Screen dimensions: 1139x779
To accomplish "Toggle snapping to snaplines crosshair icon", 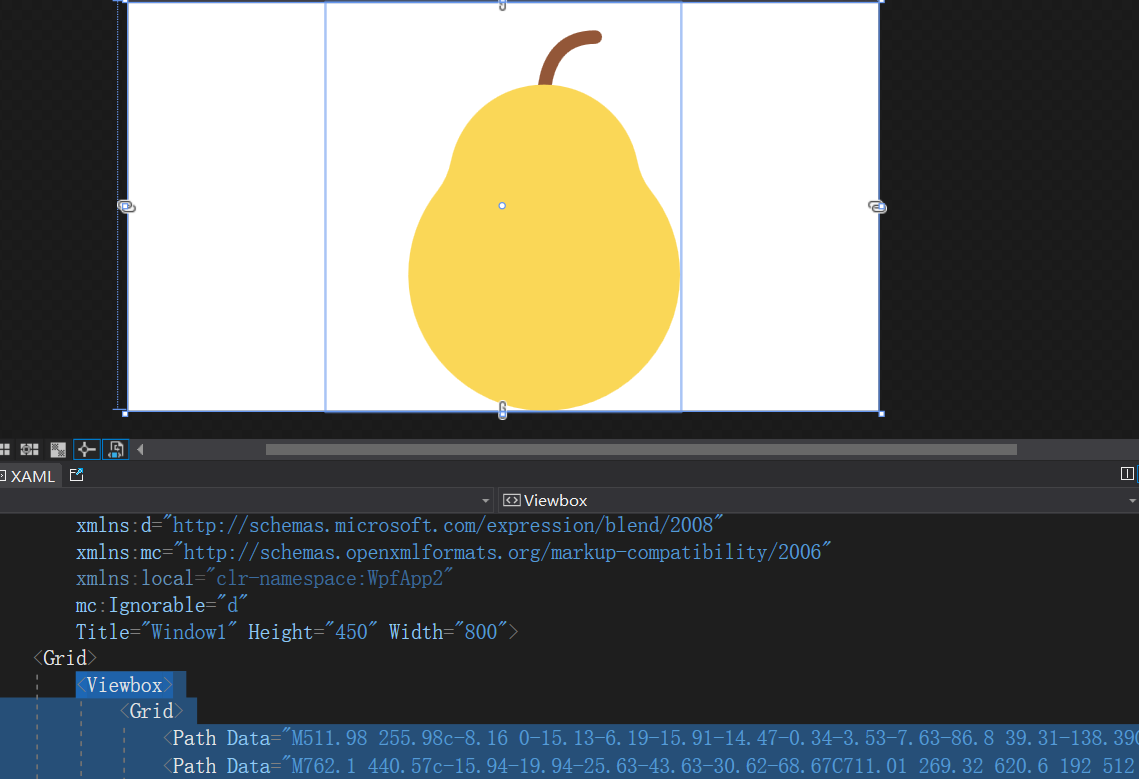I will coord(86,450).
